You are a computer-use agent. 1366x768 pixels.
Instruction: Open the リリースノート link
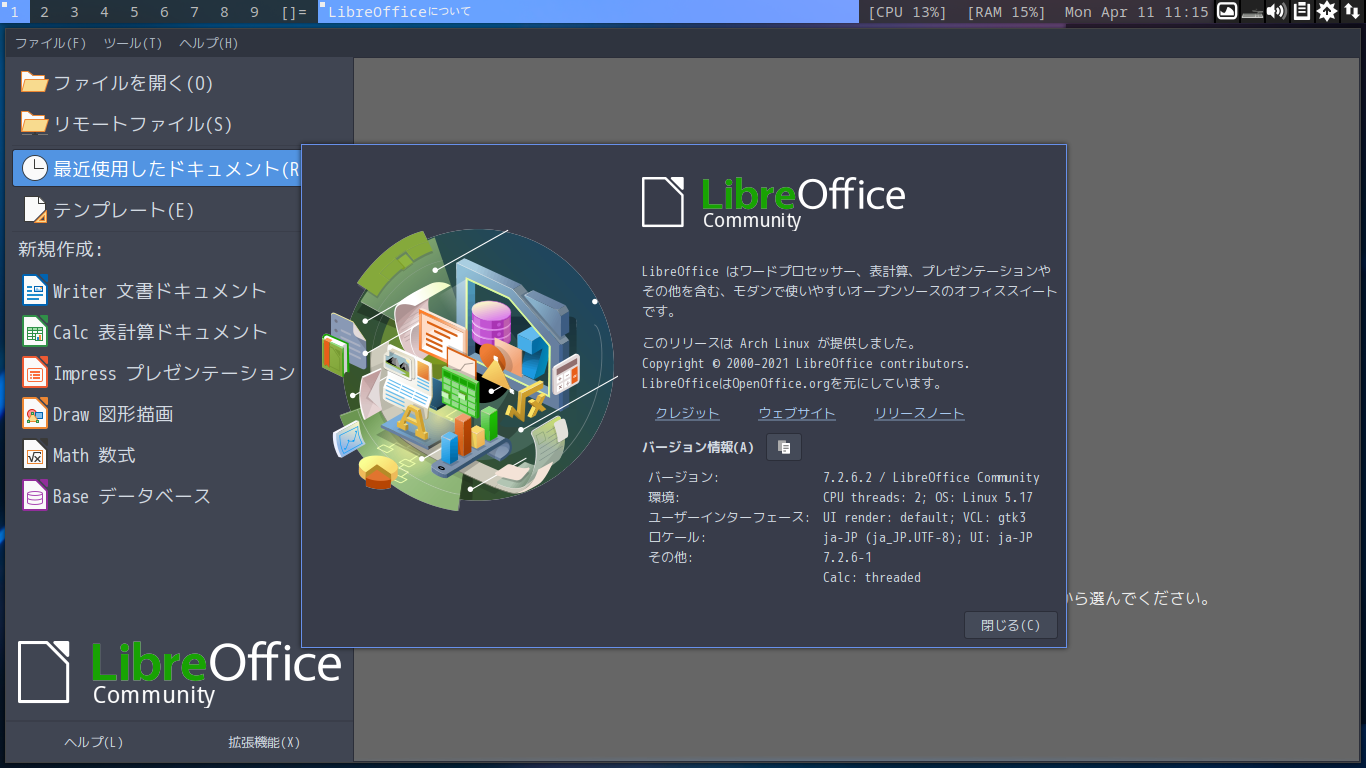click(x=919, y=413)
